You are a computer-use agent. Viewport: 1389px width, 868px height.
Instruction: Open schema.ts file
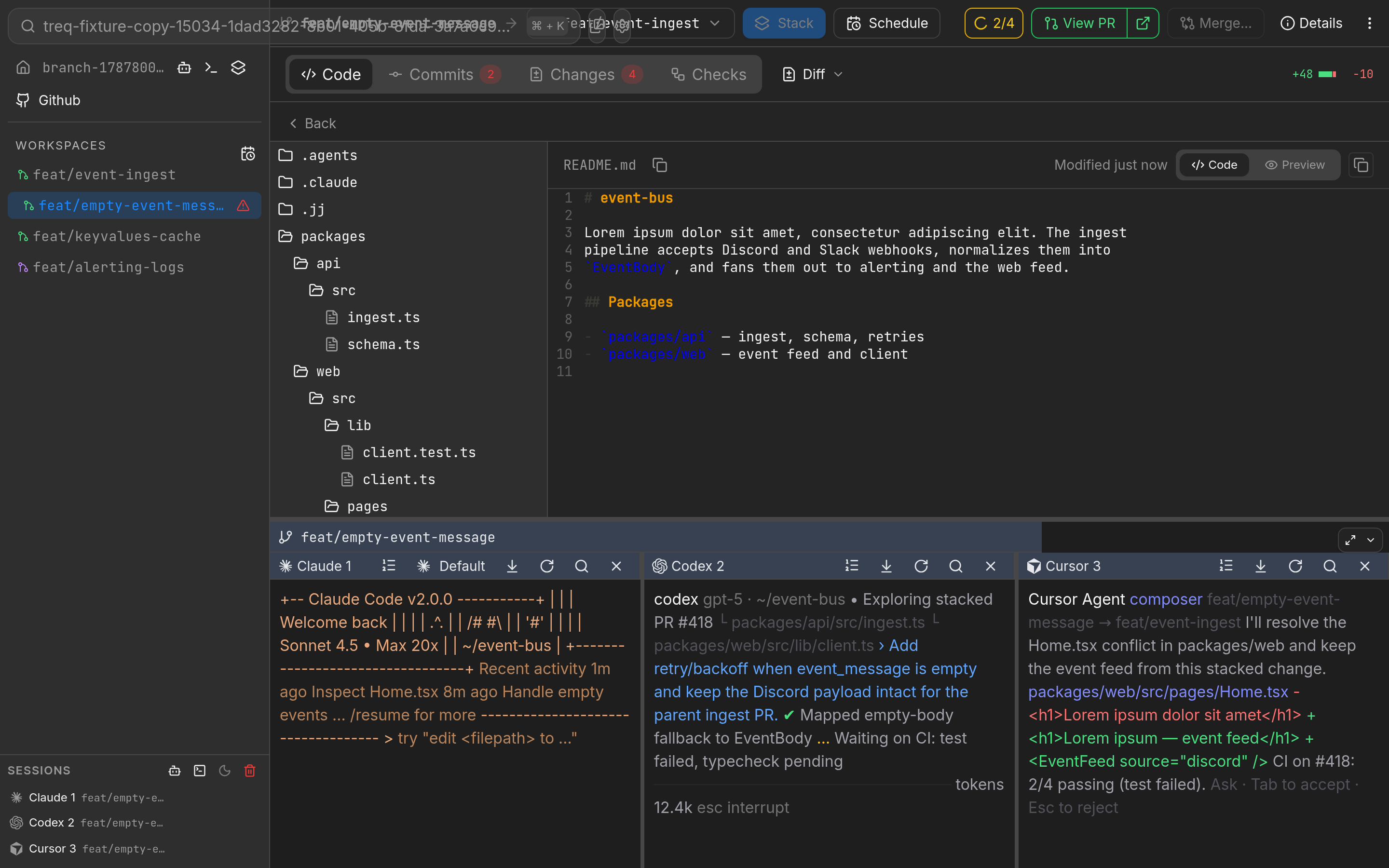(408, 344)
